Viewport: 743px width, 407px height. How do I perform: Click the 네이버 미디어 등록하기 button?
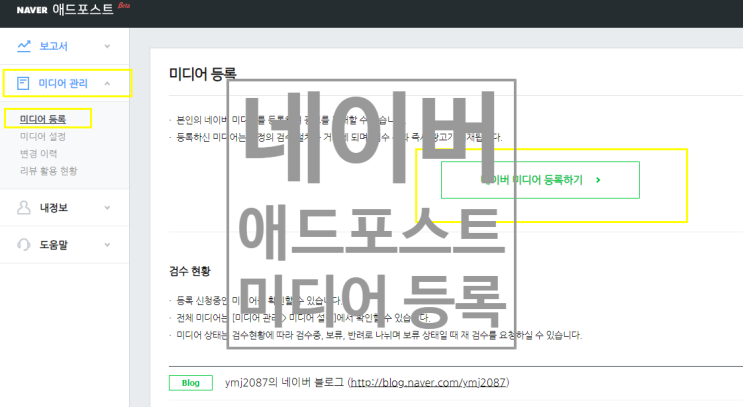pos(540,180)
